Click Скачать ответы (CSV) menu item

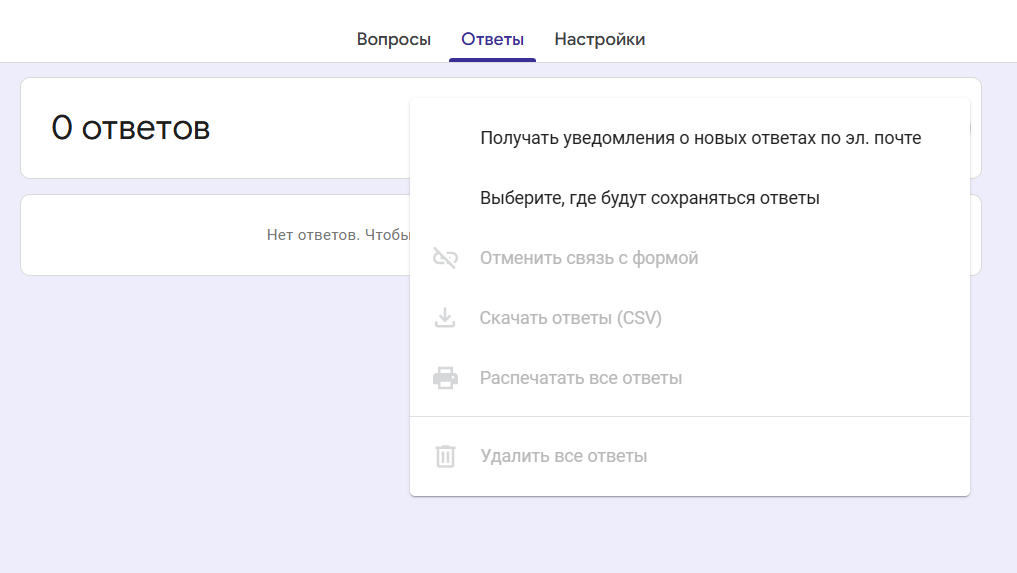[x=690, y=318]
